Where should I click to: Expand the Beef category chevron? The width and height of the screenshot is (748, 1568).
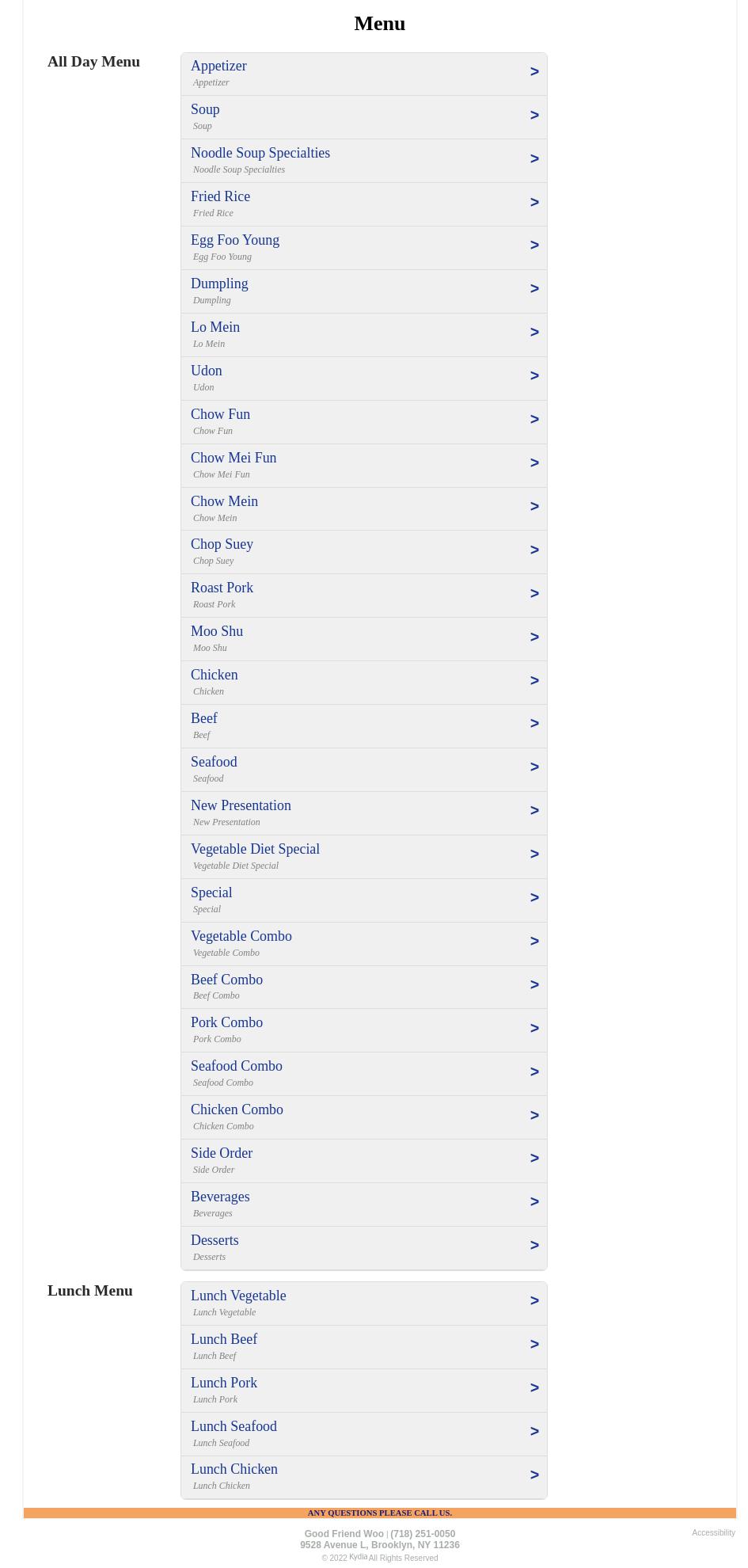[x=534, y=724]
